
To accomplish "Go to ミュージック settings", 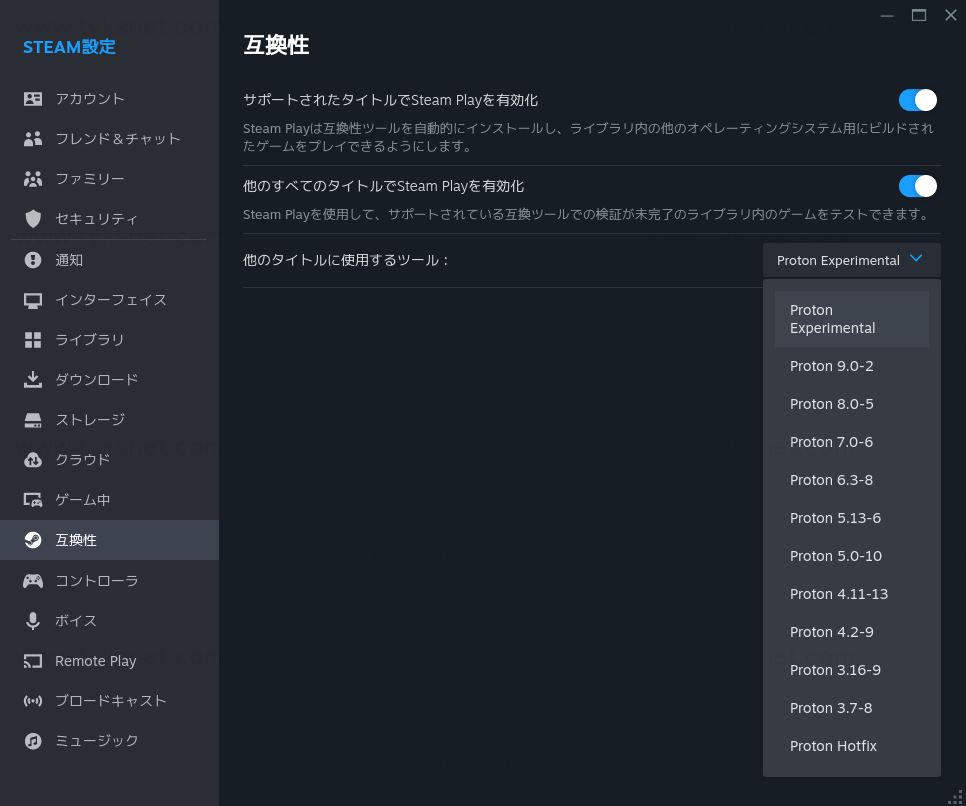I will (x=109, y=741).
